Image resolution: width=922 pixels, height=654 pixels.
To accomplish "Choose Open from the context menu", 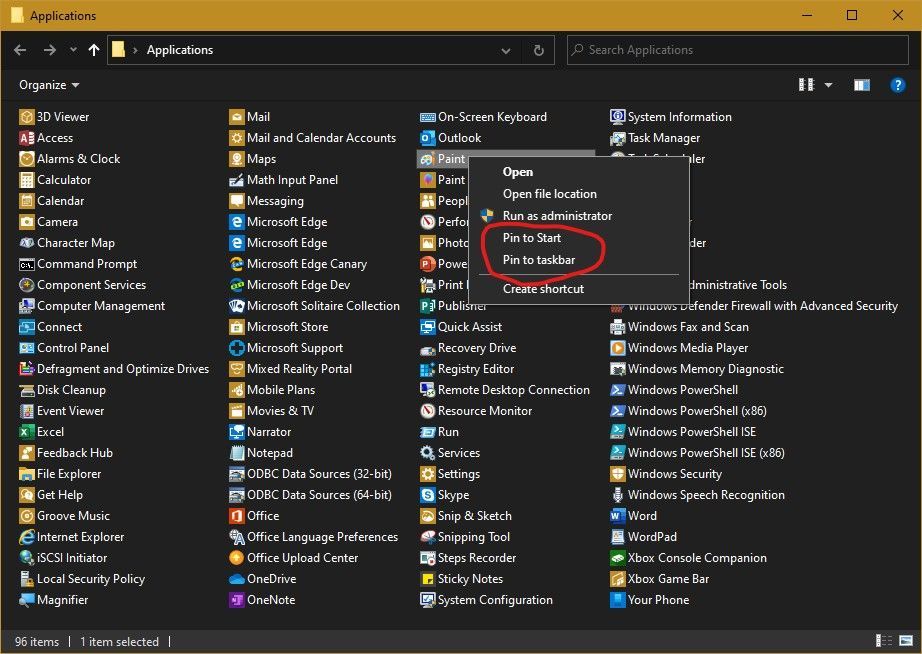I will 517,172.
